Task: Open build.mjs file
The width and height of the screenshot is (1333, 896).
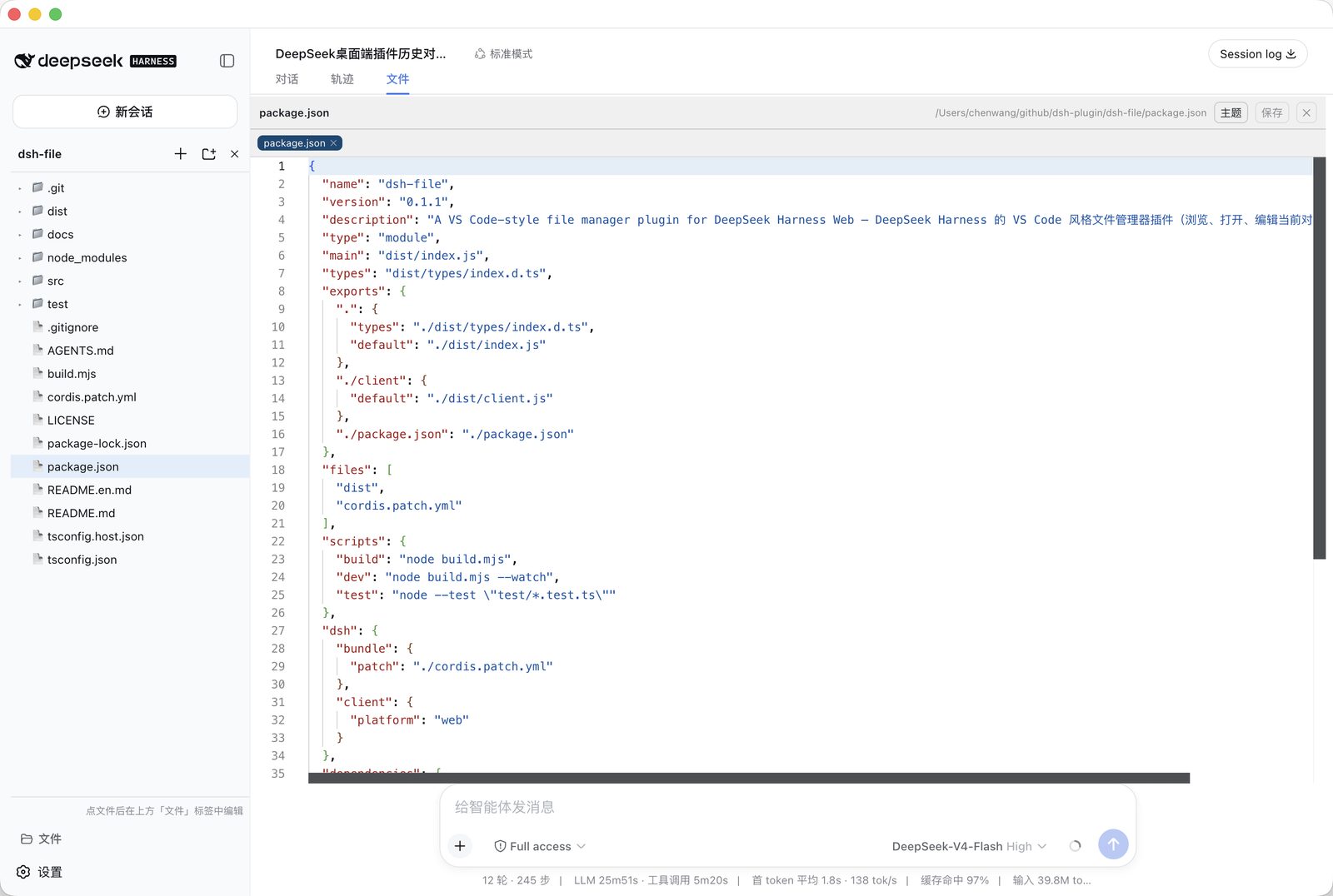Action: point(130,374)
